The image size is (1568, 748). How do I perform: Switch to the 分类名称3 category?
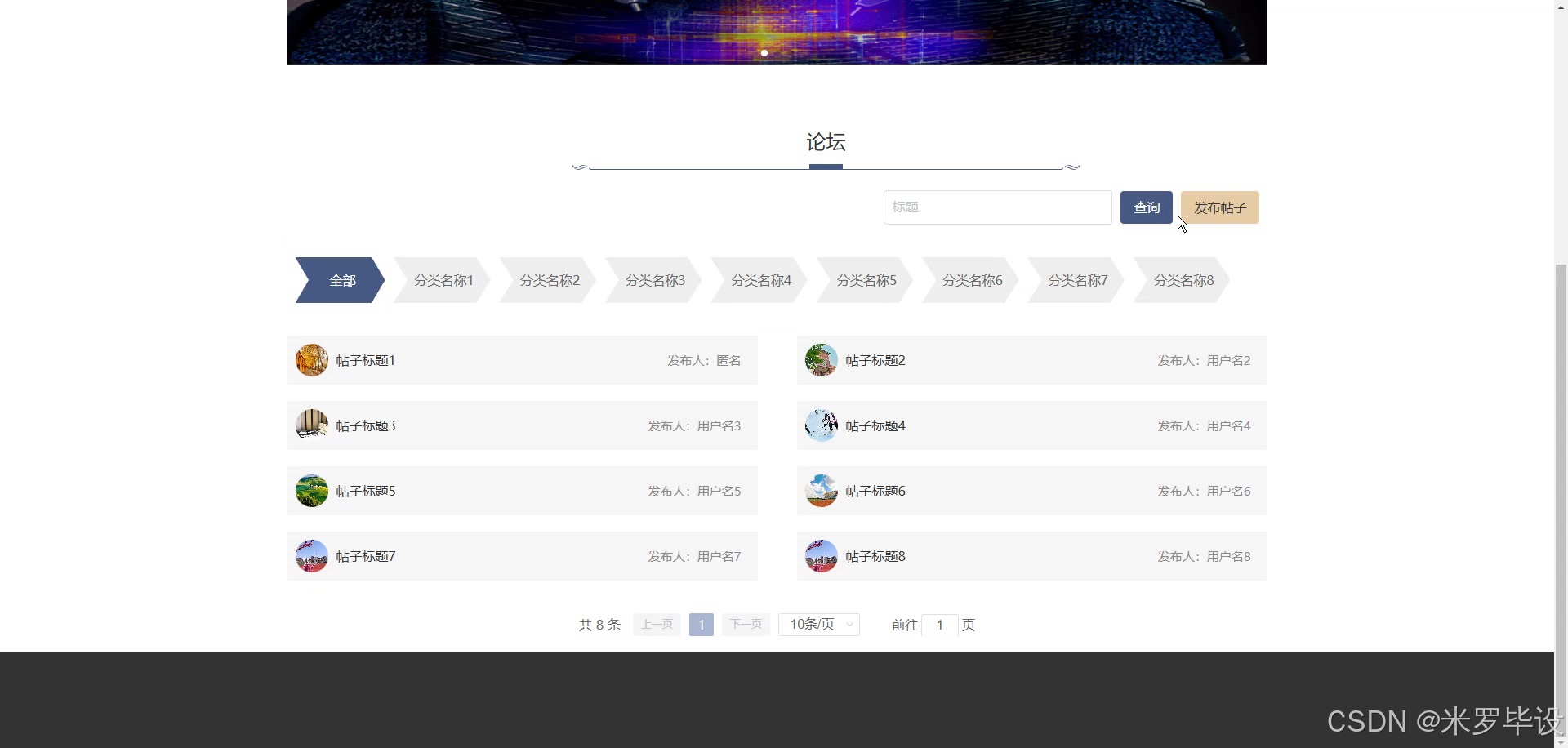(653, 280)
